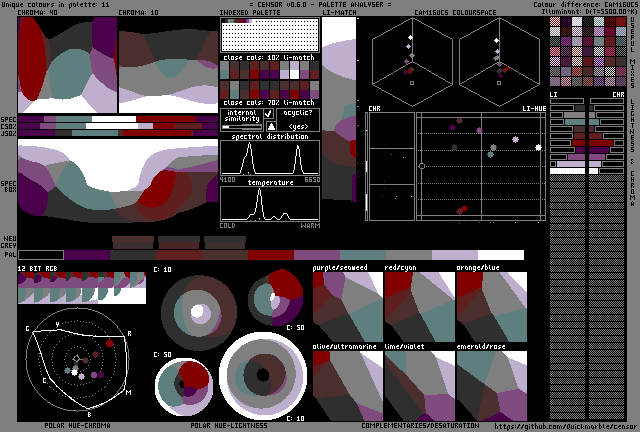Click the indexed palette dotted grid

[269, 35]
